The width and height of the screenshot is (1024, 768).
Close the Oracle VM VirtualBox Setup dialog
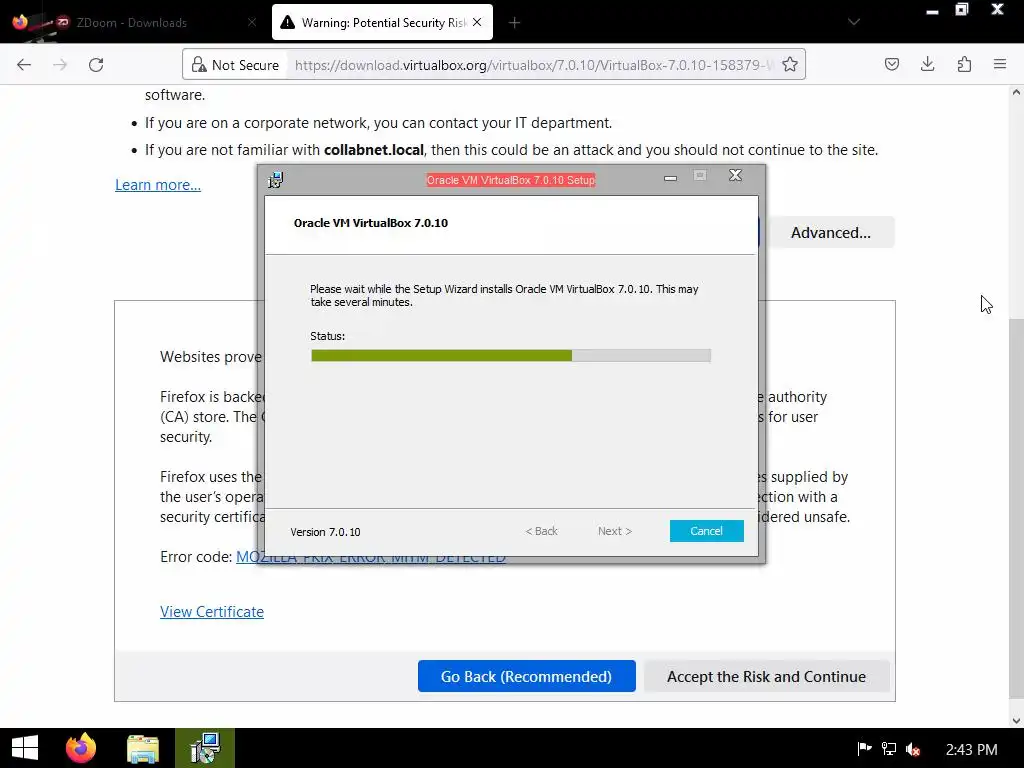click(x=735, y=175)
